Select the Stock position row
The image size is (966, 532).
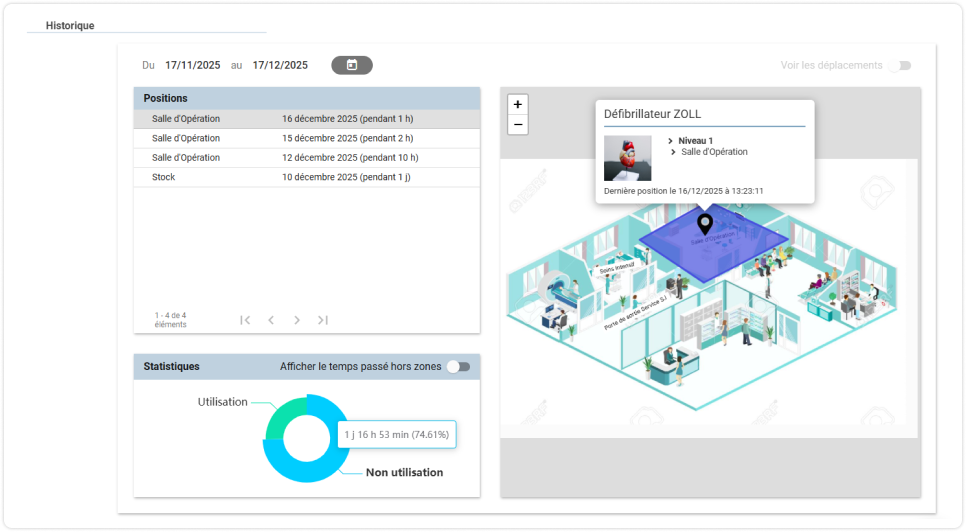coord(307,177)
